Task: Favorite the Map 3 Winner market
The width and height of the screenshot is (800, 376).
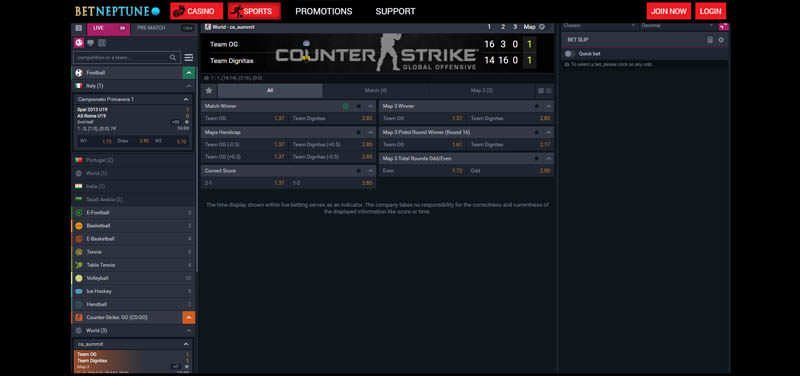Action: coord(536,106)
